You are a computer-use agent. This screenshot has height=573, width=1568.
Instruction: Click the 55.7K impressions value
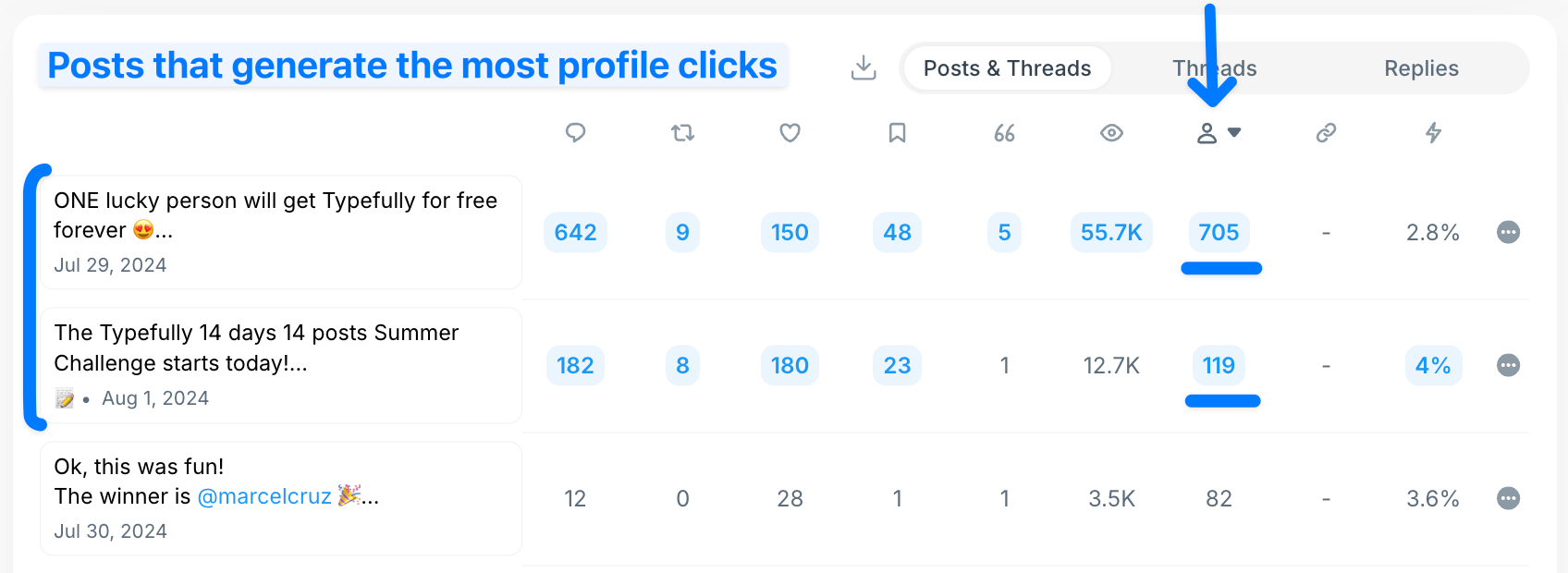click(1111, 232)
